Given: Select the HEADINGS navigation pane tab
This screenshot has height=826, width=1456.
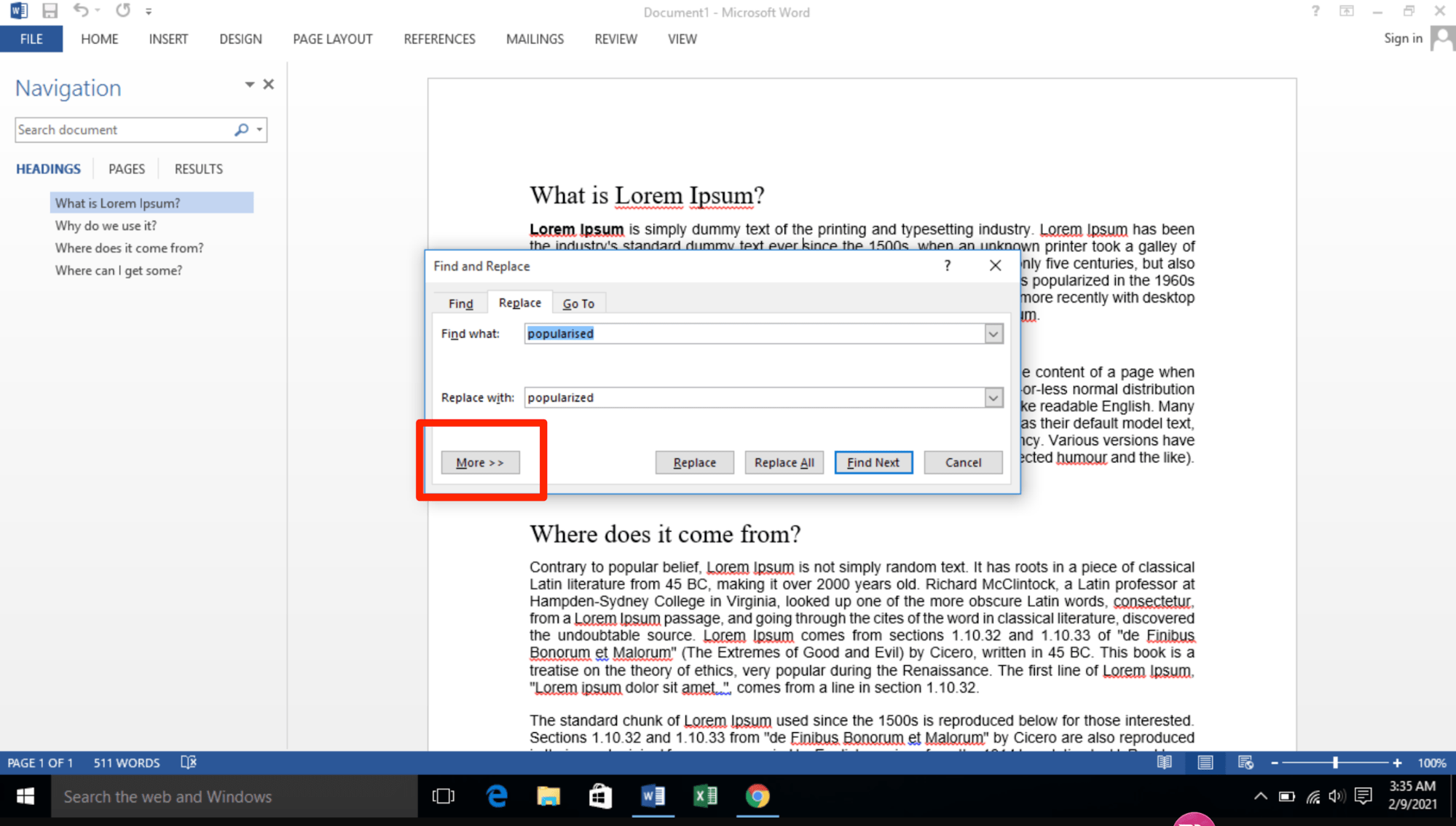Looking at the screenshot, I should (x=47, y=168).
